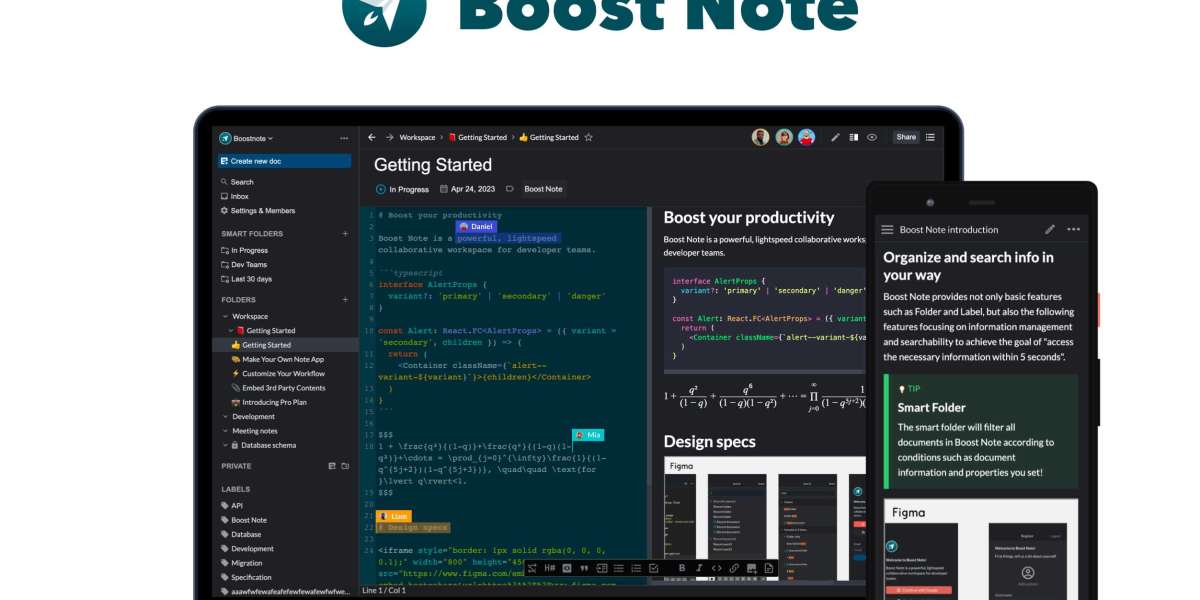Select the Introducing Pro Plan doc
The width and height of the screenshot is (1200, 600).
click(270, 402)
